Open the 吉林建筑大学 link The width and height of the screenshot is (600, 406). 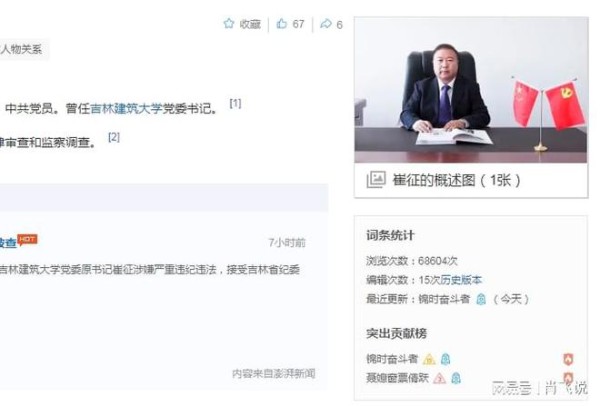coord(126,109)
